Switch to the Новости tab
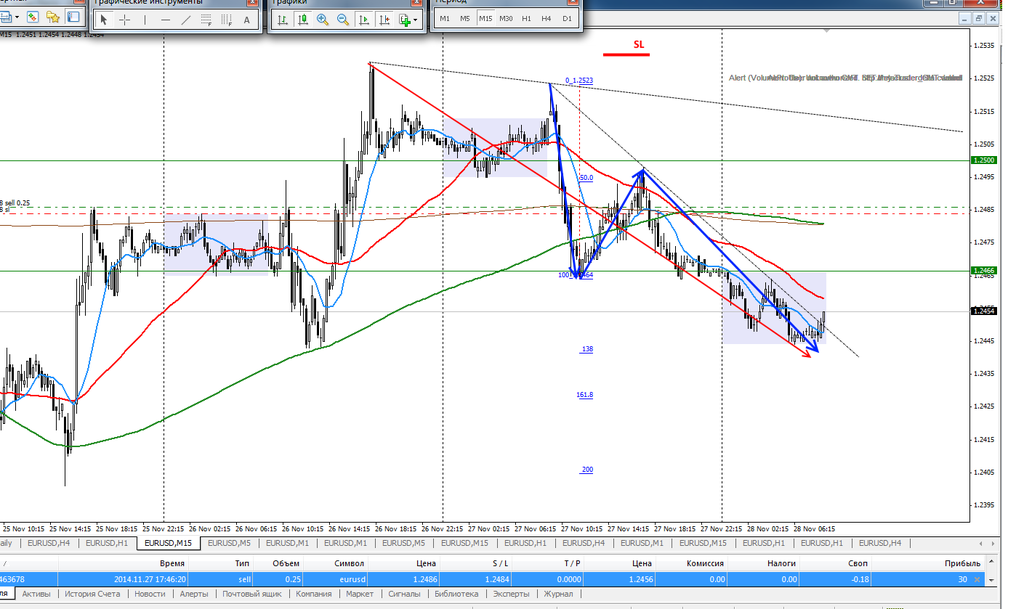 (150, 594)
